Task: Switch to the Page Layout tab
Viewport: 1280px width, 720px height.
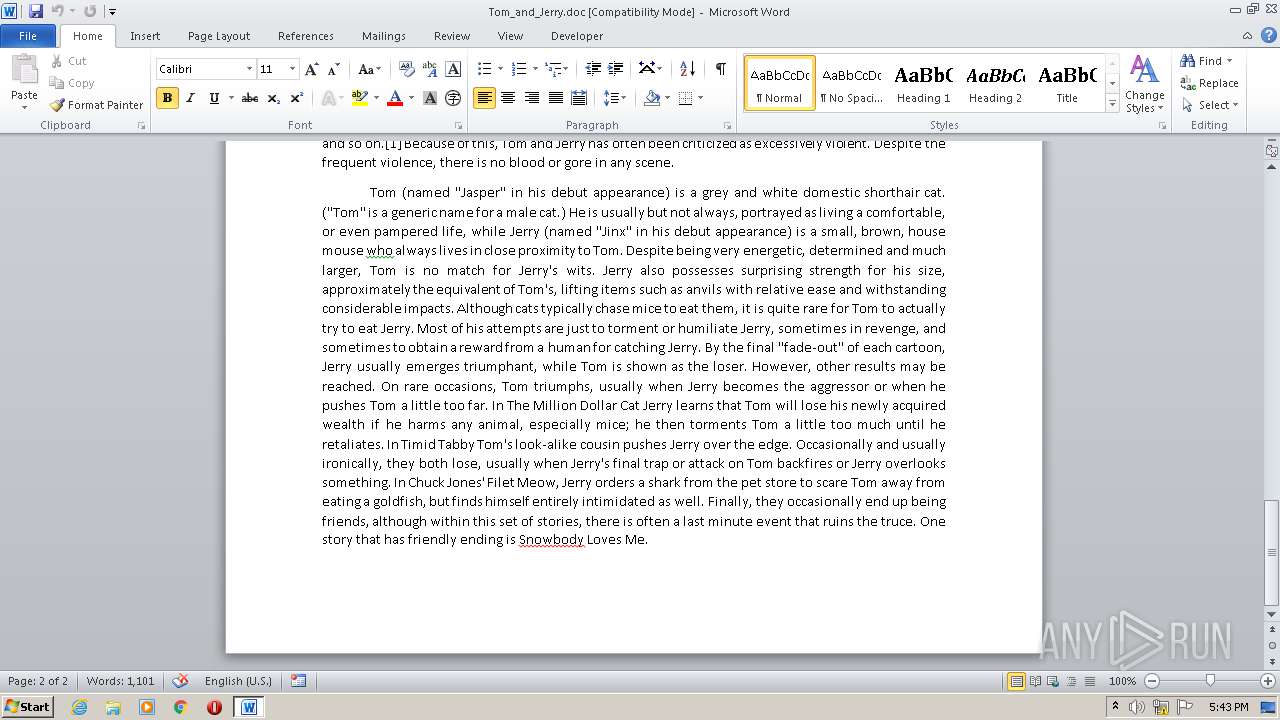Action: [219, 36]
